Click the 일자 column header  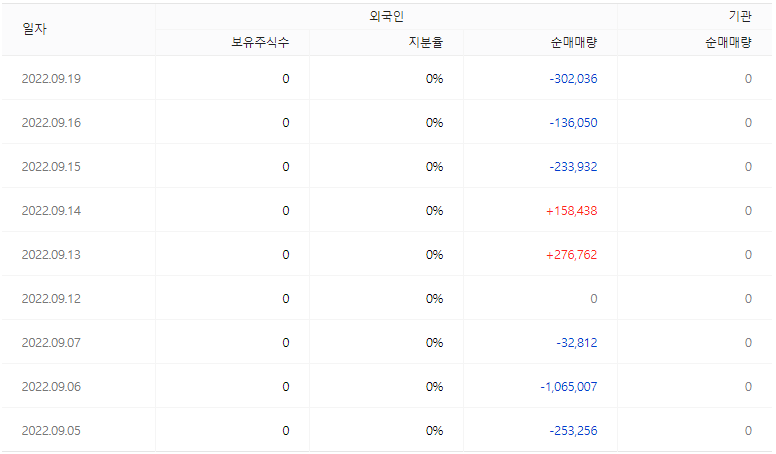pyautogui.click(x=35, y=29)
